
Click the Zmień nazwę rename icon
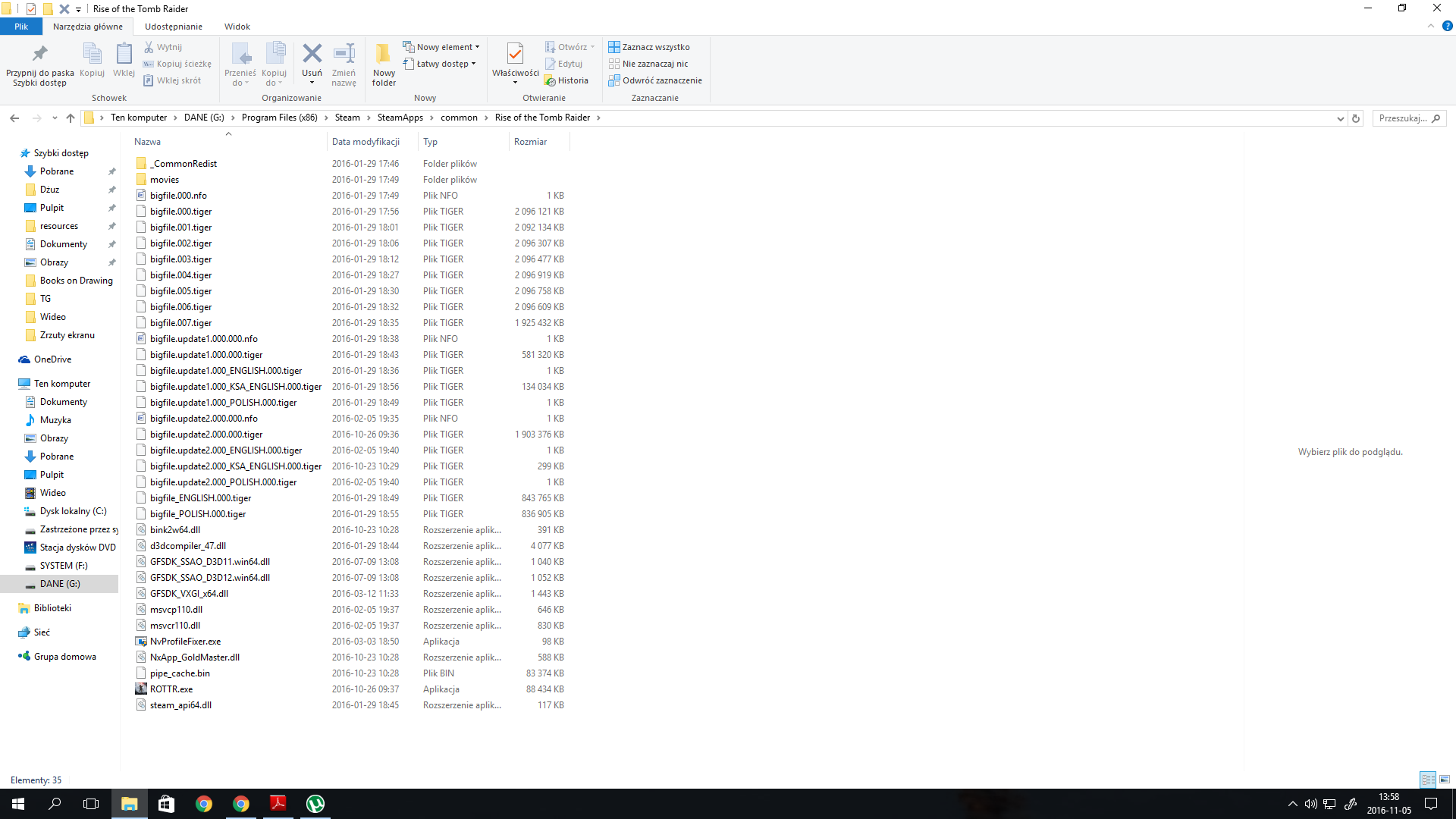pyautogui.click(x=344, y=54)
